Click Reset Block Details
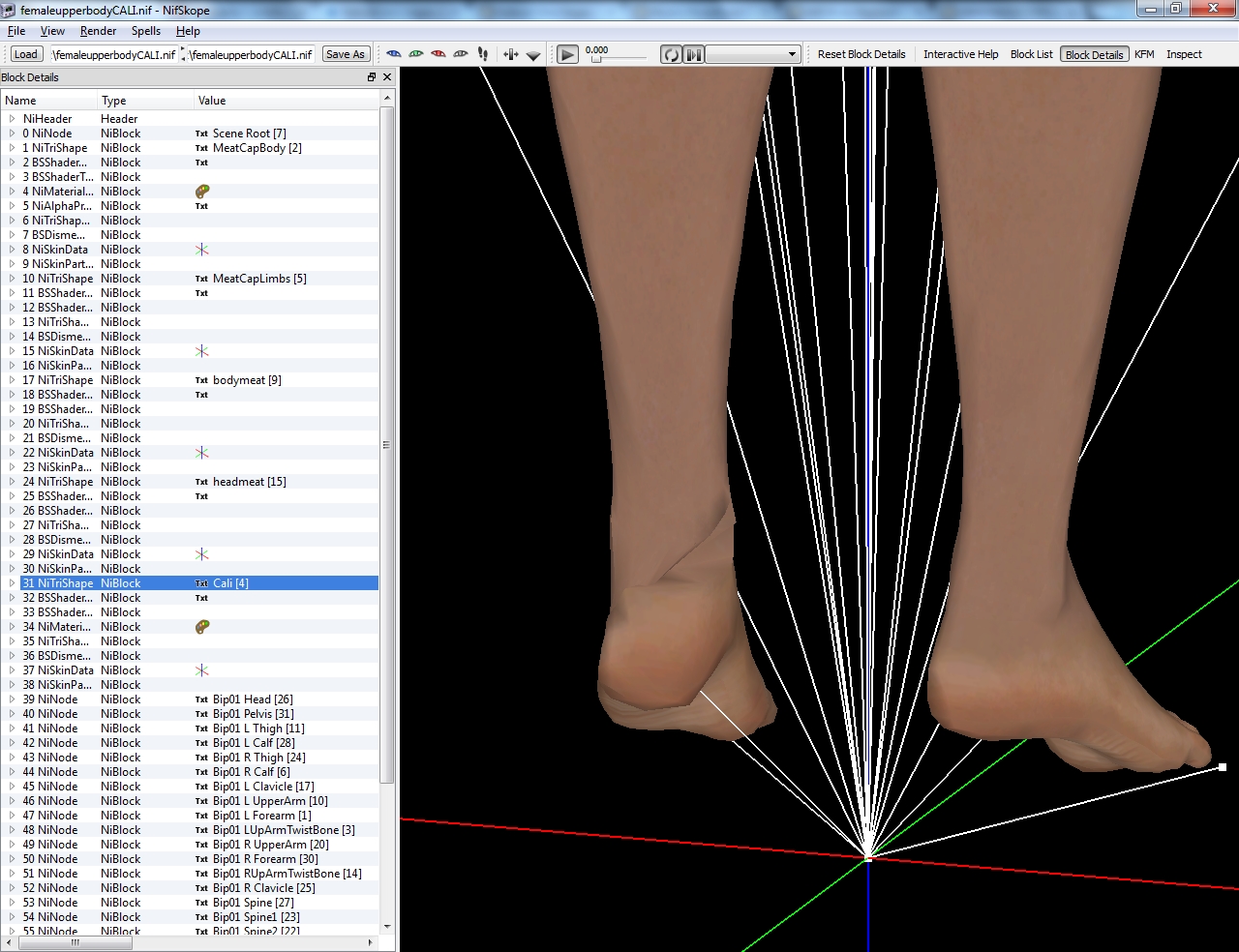This screenshot has width=1239, height=952. pos(861,54)
